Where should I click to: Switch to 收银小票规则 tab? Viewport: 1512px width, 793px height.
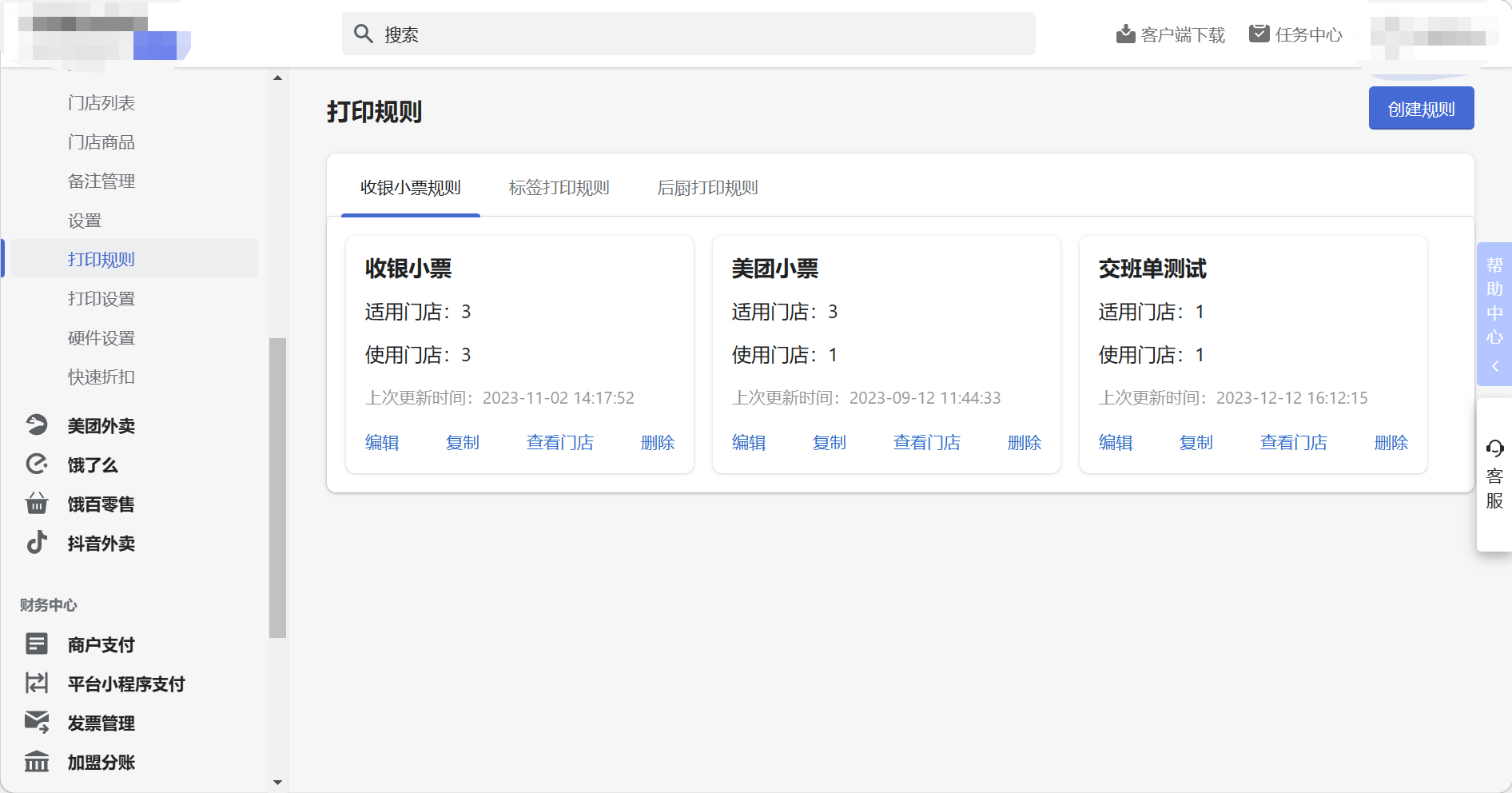[x=411, y=188]
